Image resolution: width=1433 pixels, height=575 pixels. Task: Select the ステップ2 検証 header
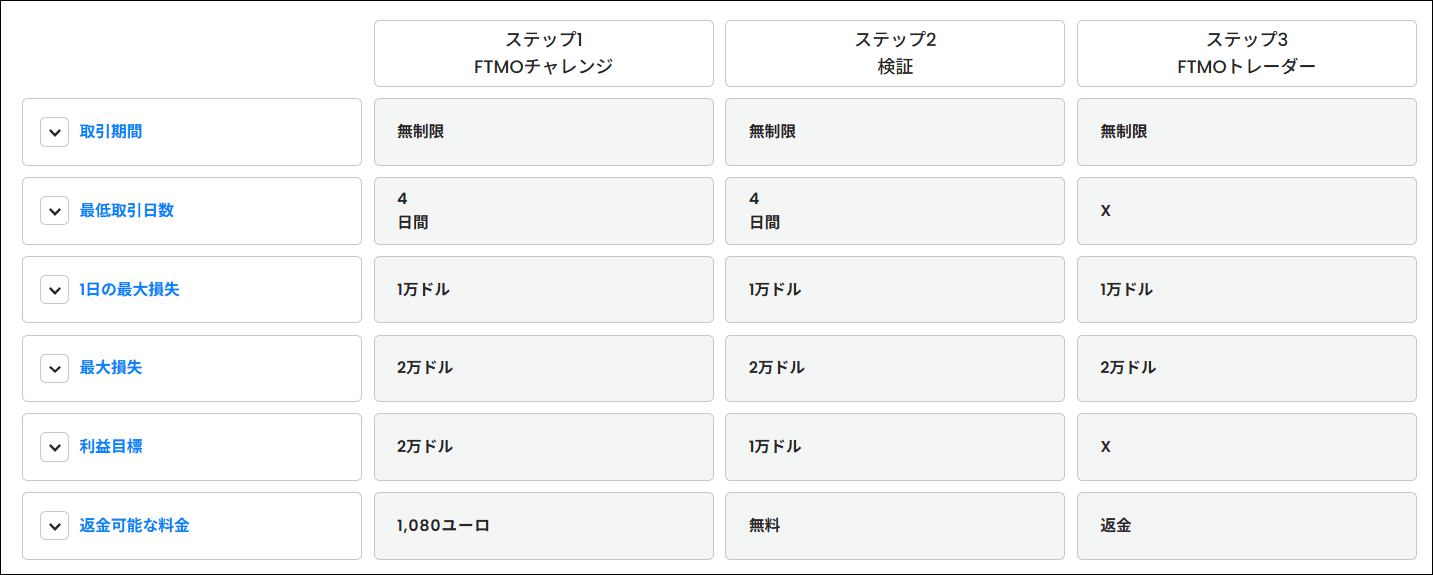[x=895, y=54]
